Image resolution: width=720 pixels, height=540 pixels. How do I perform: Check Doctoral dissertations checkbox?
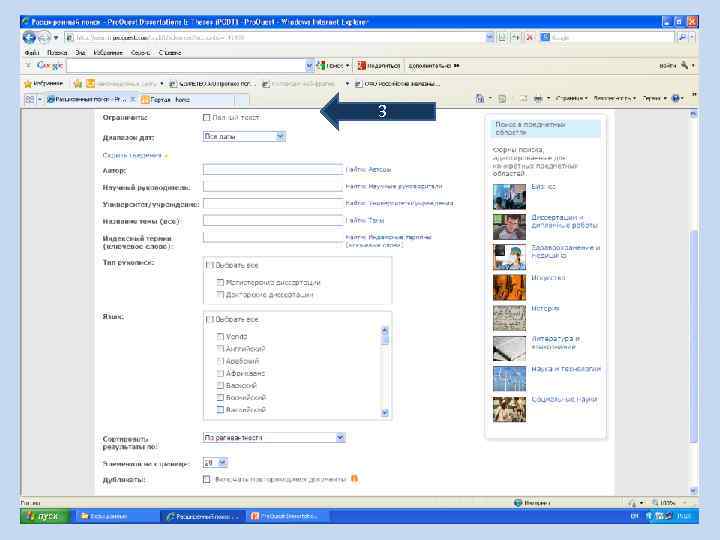coord(220,294)
